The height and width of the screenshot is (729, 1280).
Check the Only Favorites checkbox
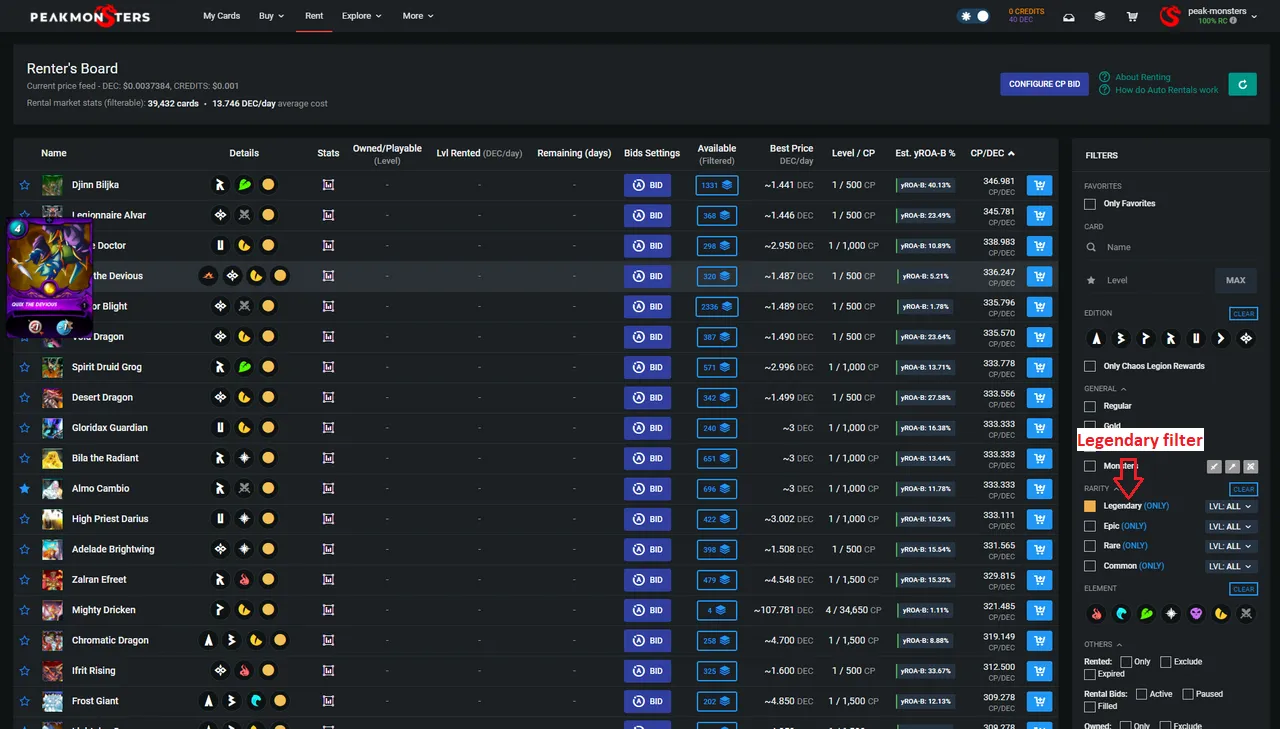(x=1090, y=204)
